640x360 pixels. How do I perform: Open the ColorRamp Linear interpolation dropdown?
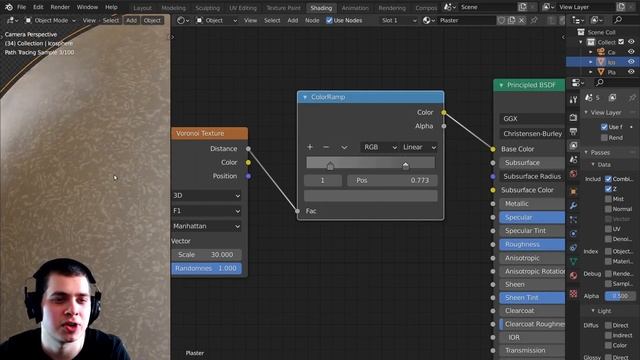click(x=419, y=147)
